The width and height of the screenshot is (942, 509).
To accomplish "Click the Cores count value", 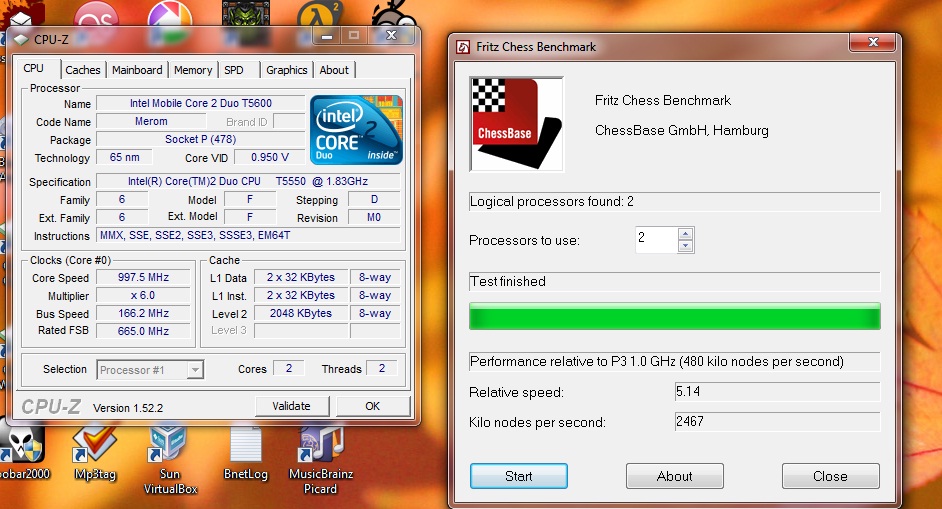I will coord(288,368).
